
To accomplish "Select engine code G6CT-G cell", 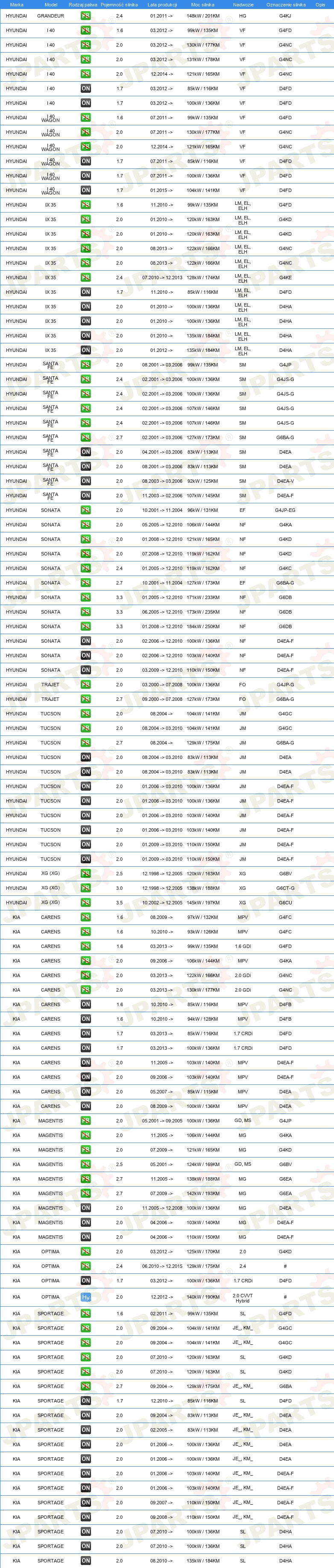I will [285, 888].
